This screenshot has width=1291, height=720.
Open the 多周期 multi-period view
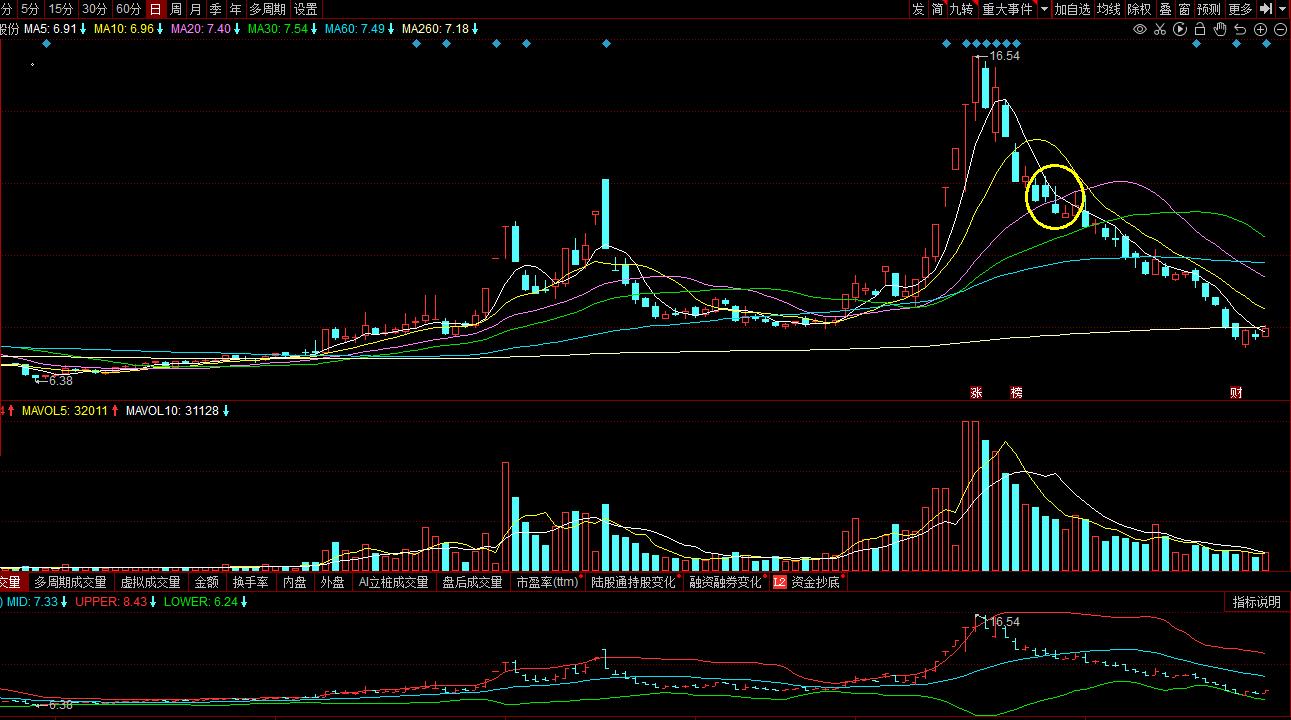point(268,9)
